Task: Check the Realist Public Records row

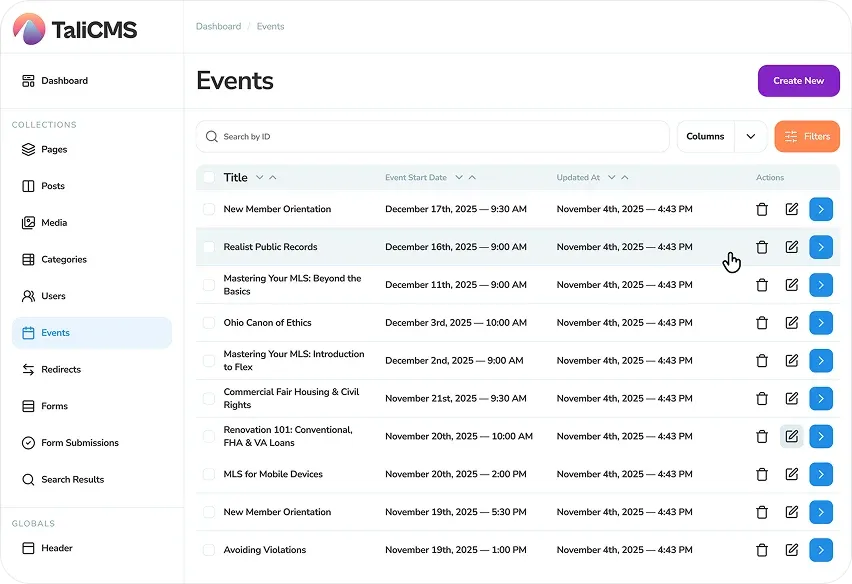Action: (209, 247)
